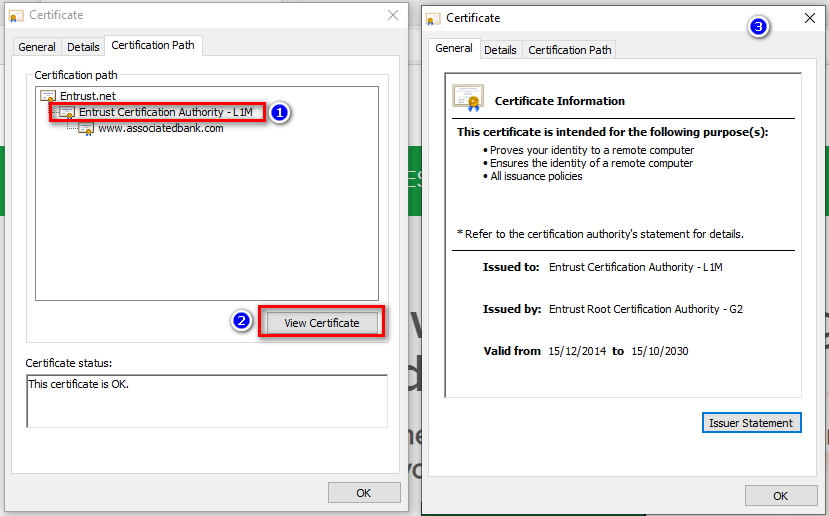Open General tab in left Certificate window
The width and height of the screenshot is (829, 516).
pyautogui.click(x=36, y=47)
